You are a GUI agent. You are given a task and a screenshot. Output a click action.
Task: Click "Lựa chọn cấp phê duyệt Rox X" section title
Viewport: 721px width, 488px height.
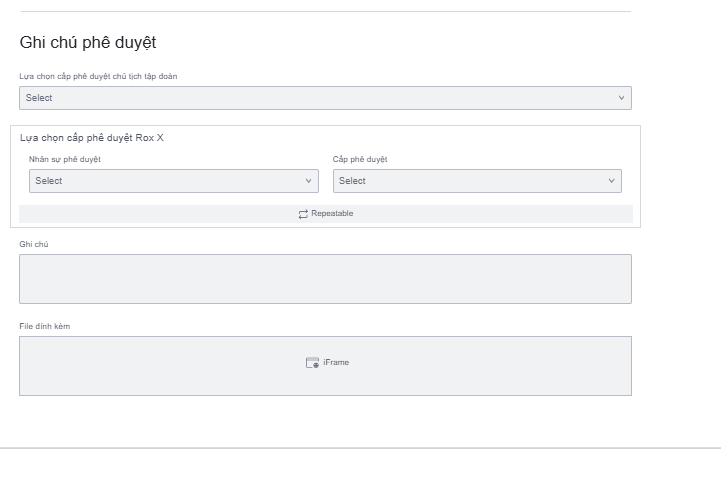point(92,138)
